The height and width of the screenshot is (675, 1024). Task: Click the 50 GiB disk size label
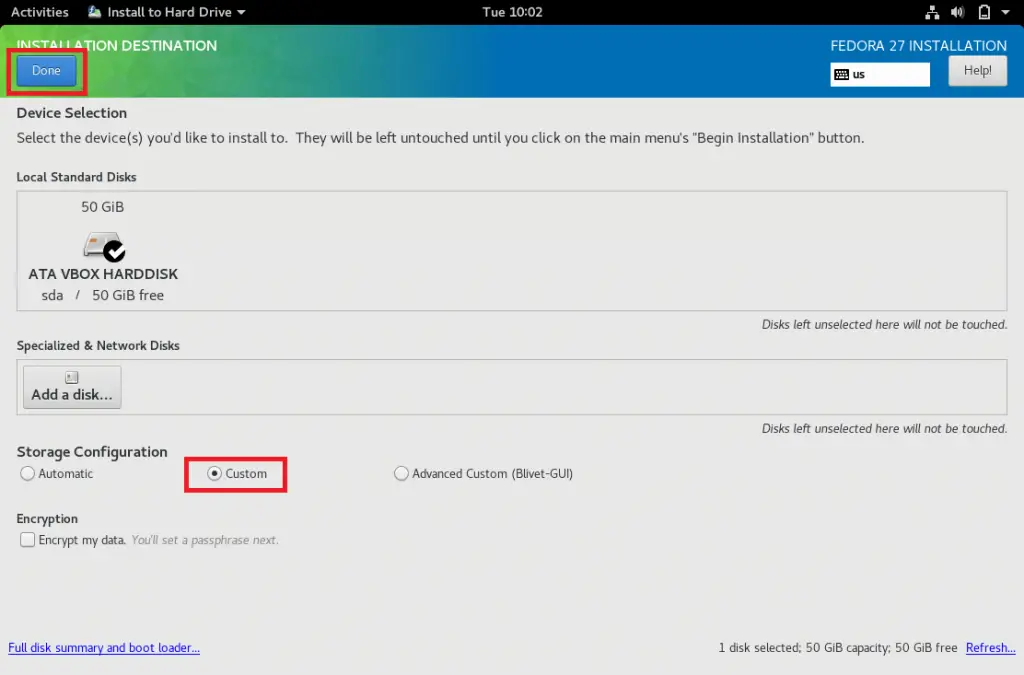point(103,207)
